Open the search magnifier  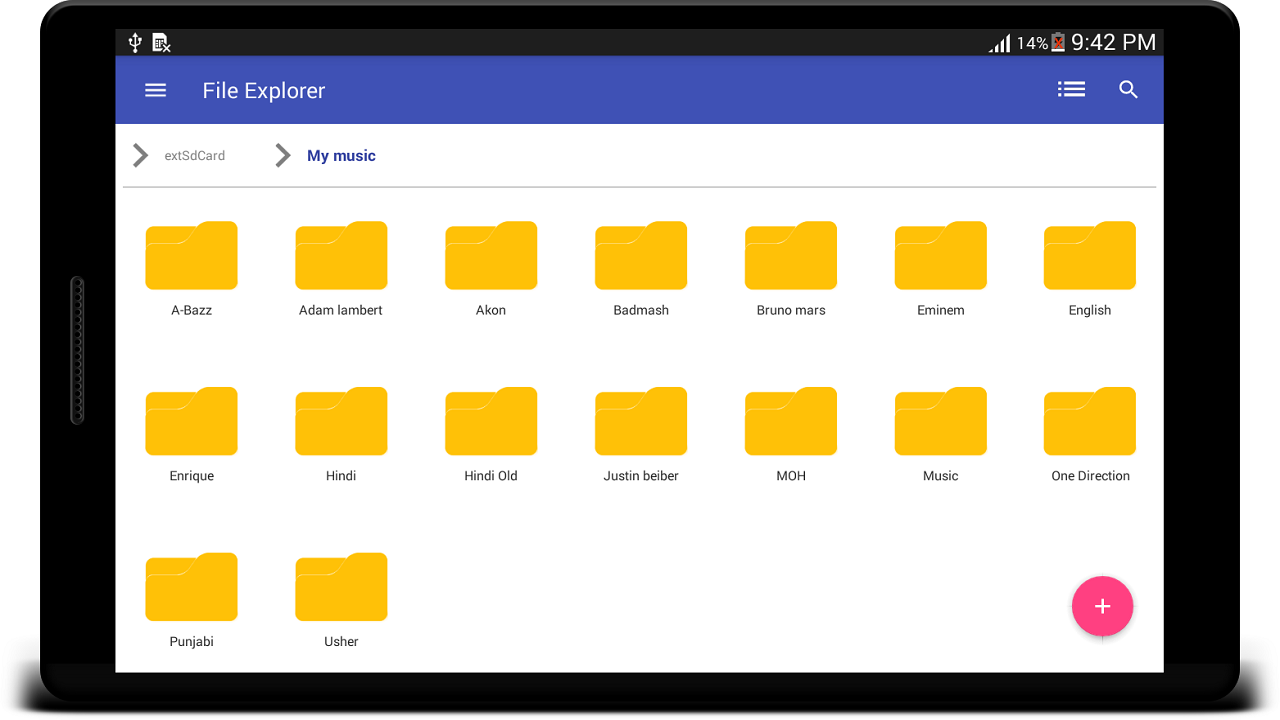click(x=1129, y=90)
